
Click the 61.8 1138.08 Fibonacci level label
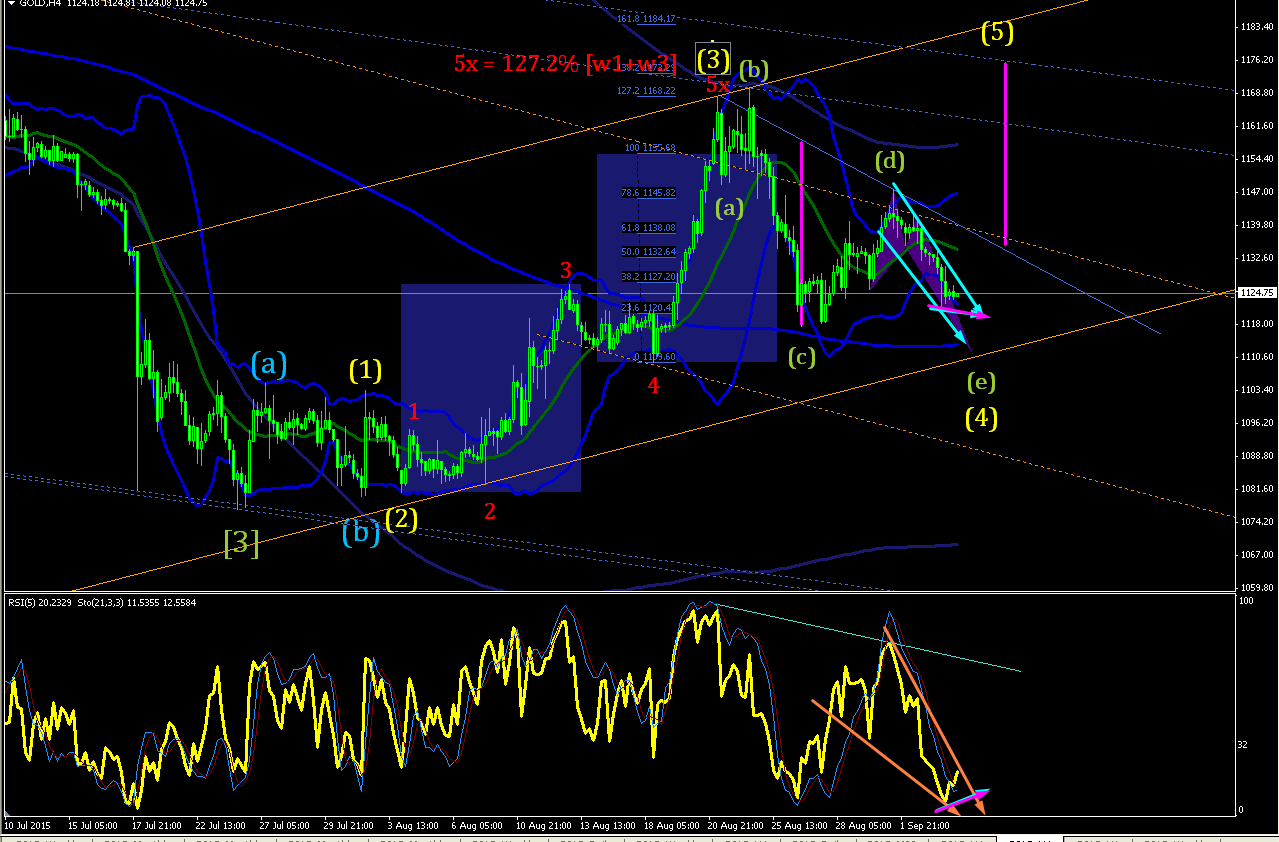pos(648,227)
